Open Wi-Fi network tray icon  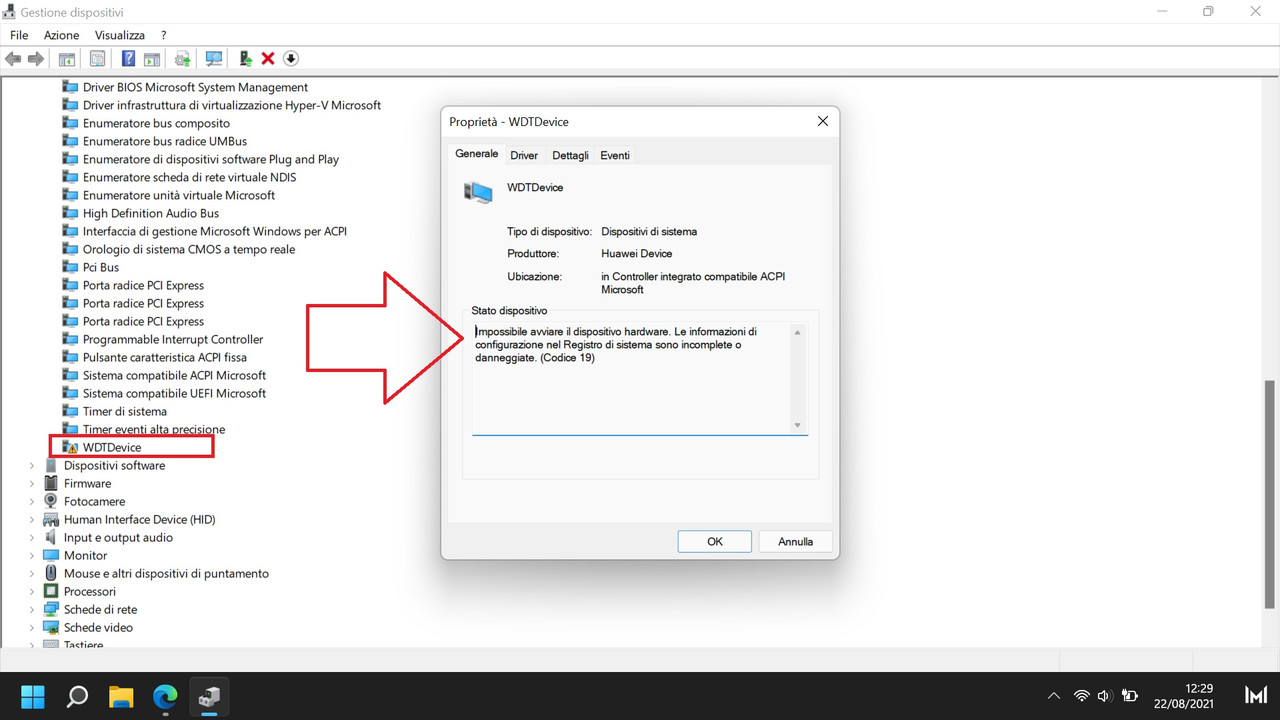click(x=1081, y=696)
